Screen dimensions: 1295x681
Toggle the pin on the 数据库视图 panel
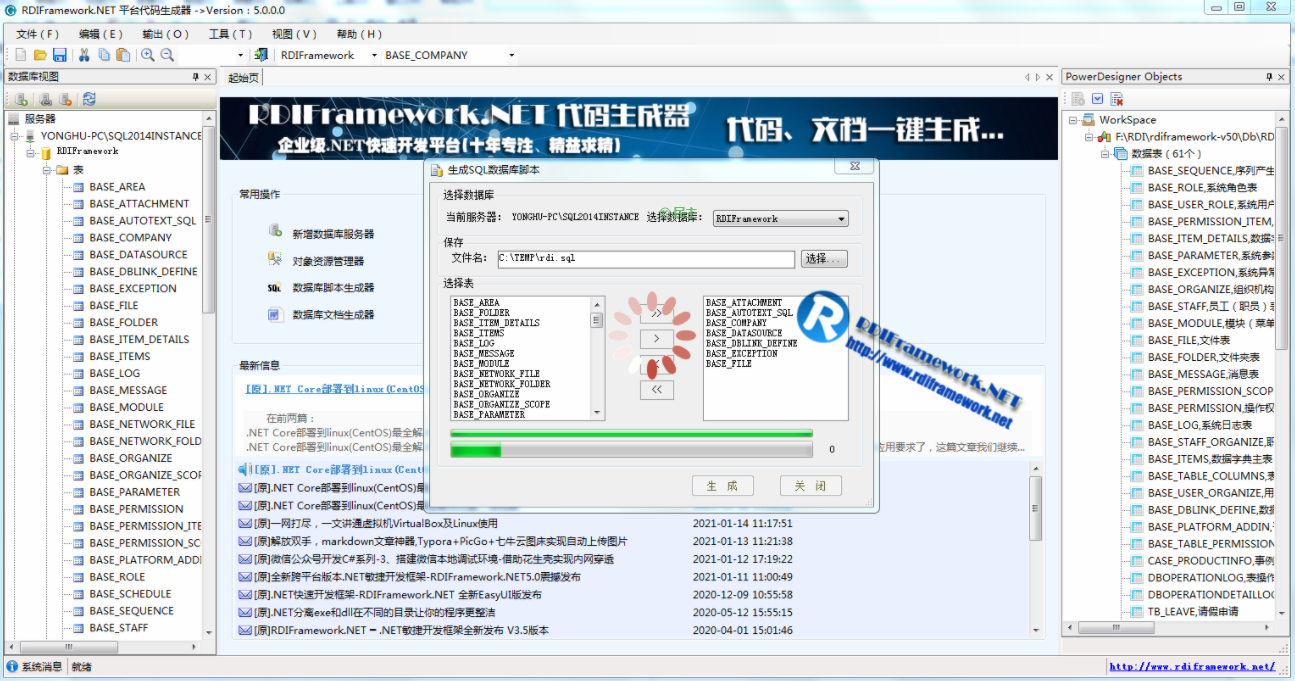[x=196, y=77]
